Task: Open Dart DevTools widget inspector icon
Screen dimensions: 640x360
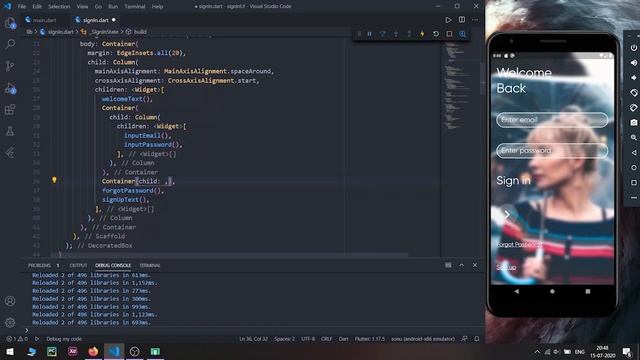Action: pyautogui.click(x=462, y=34)
